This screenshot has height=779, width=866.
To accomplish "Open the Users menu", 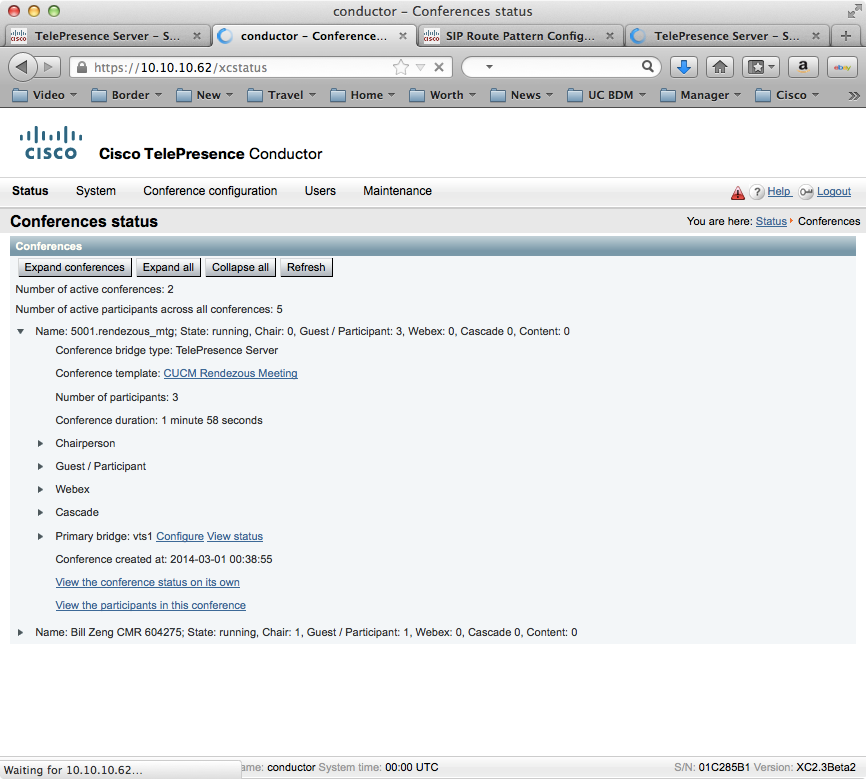I will (x=320, y=191).
